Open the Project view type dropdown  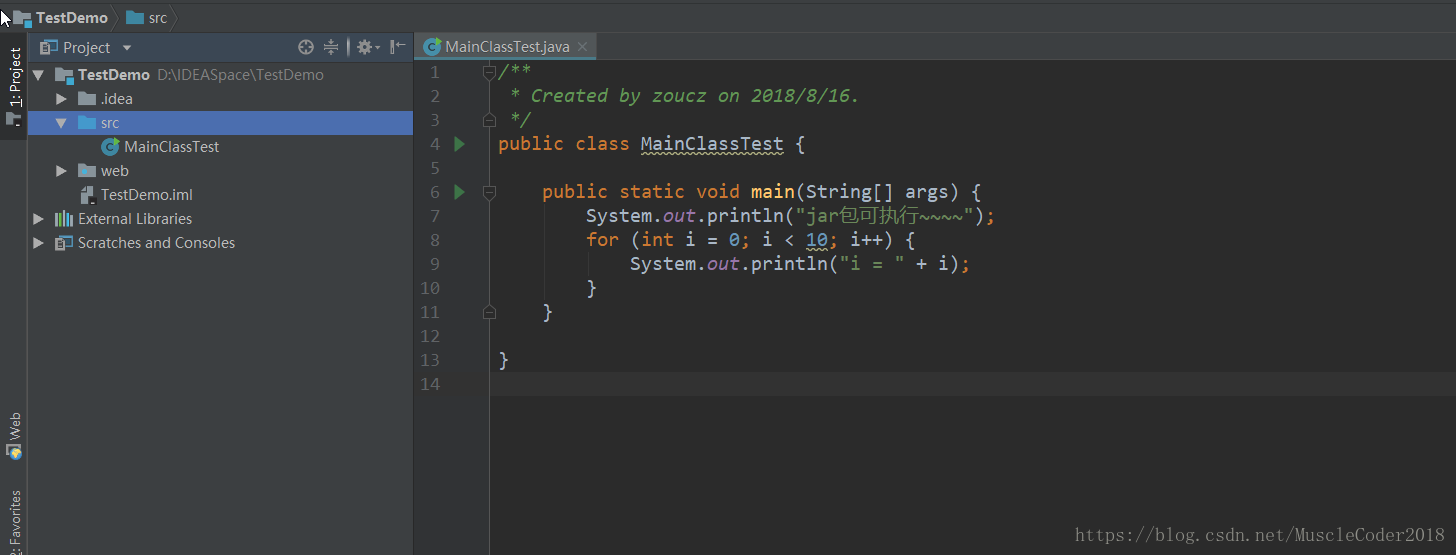pyautogui.click(x=127, y=48)
